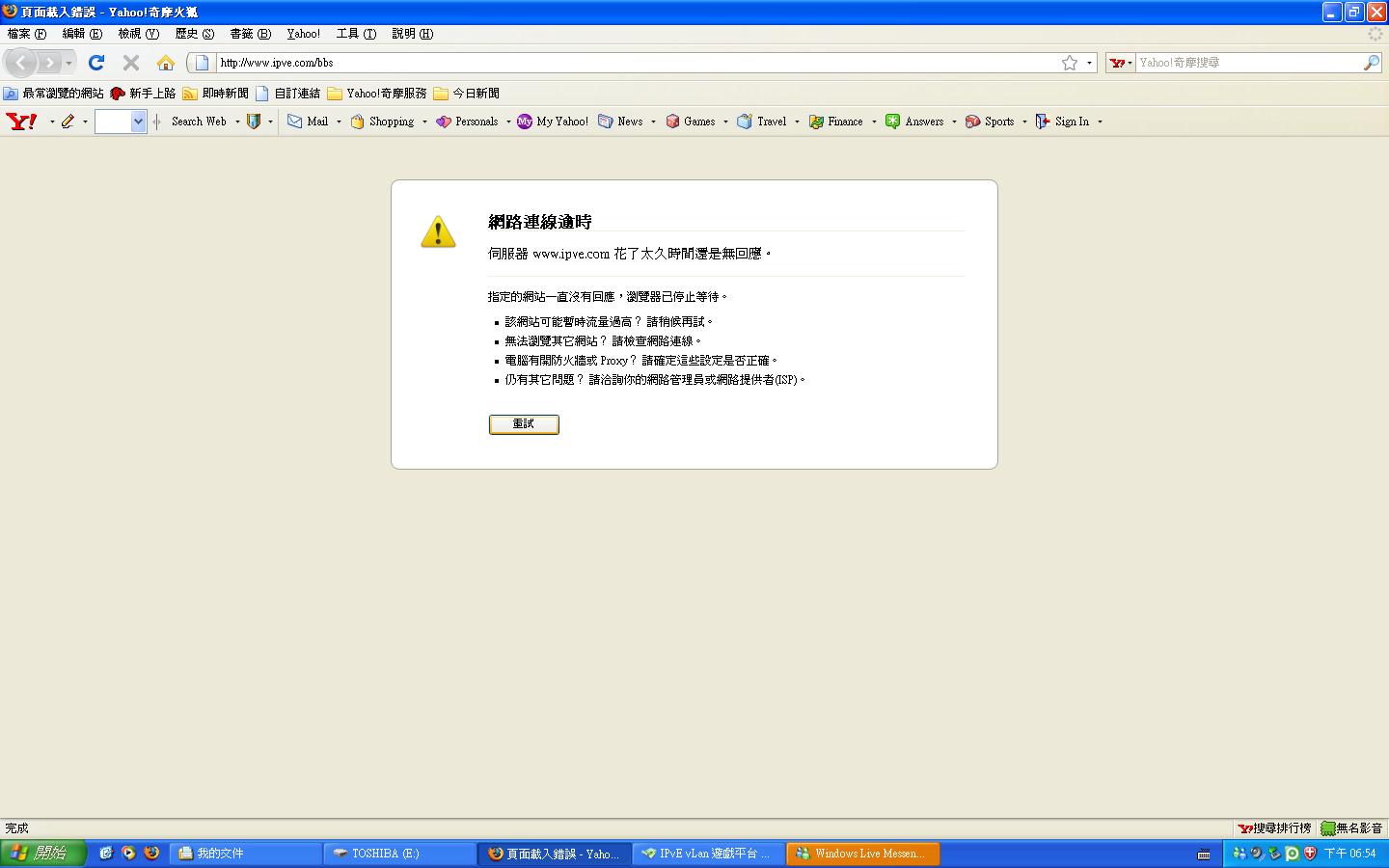Viewport: 1389px width, 868px height.
Task: Click the Yahoo! Y! logo in the toolbar
Action: click(21, 122)
